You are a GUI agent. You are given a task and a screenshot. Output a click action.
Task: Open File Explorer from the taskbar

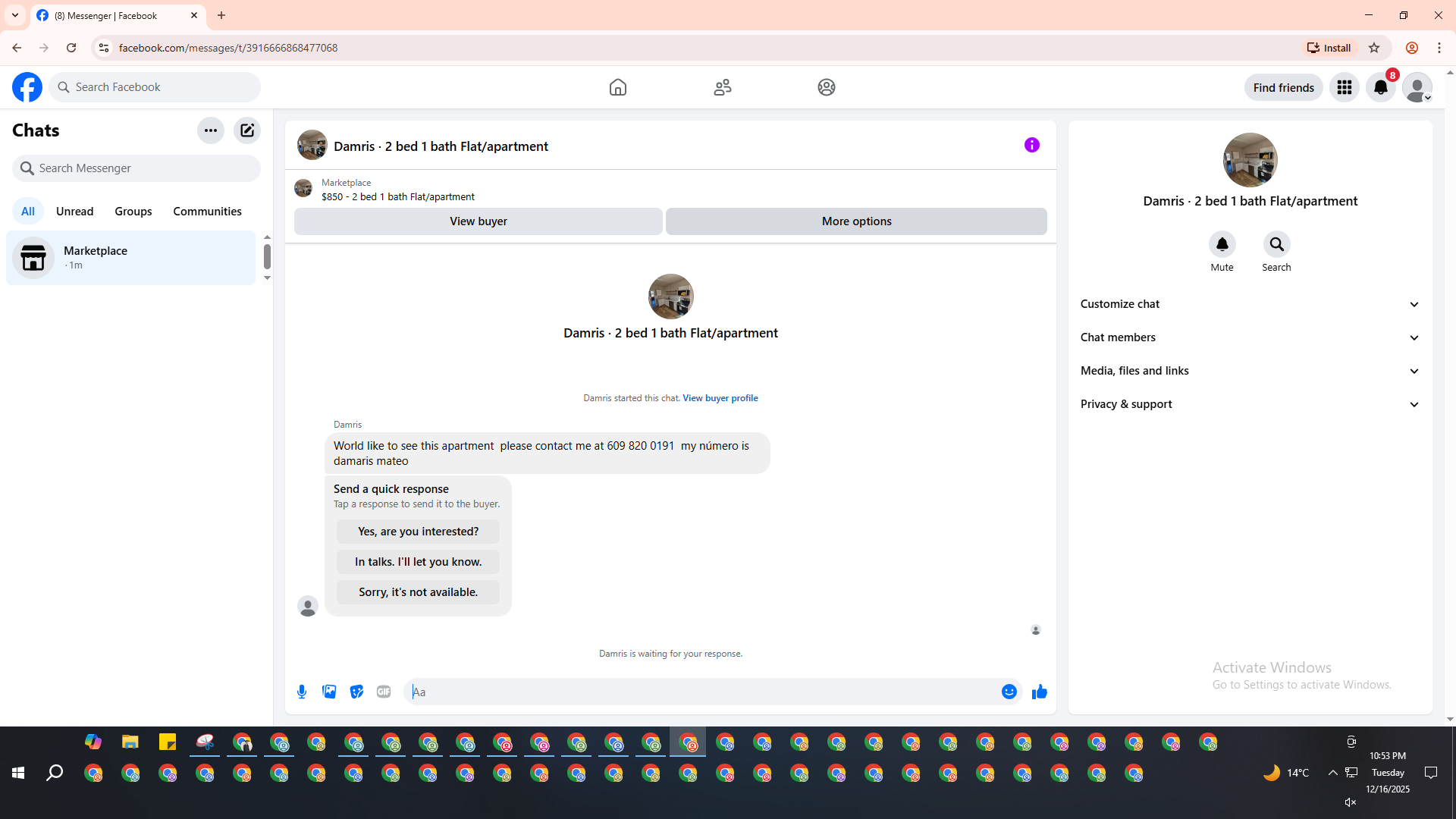[130, 742]
